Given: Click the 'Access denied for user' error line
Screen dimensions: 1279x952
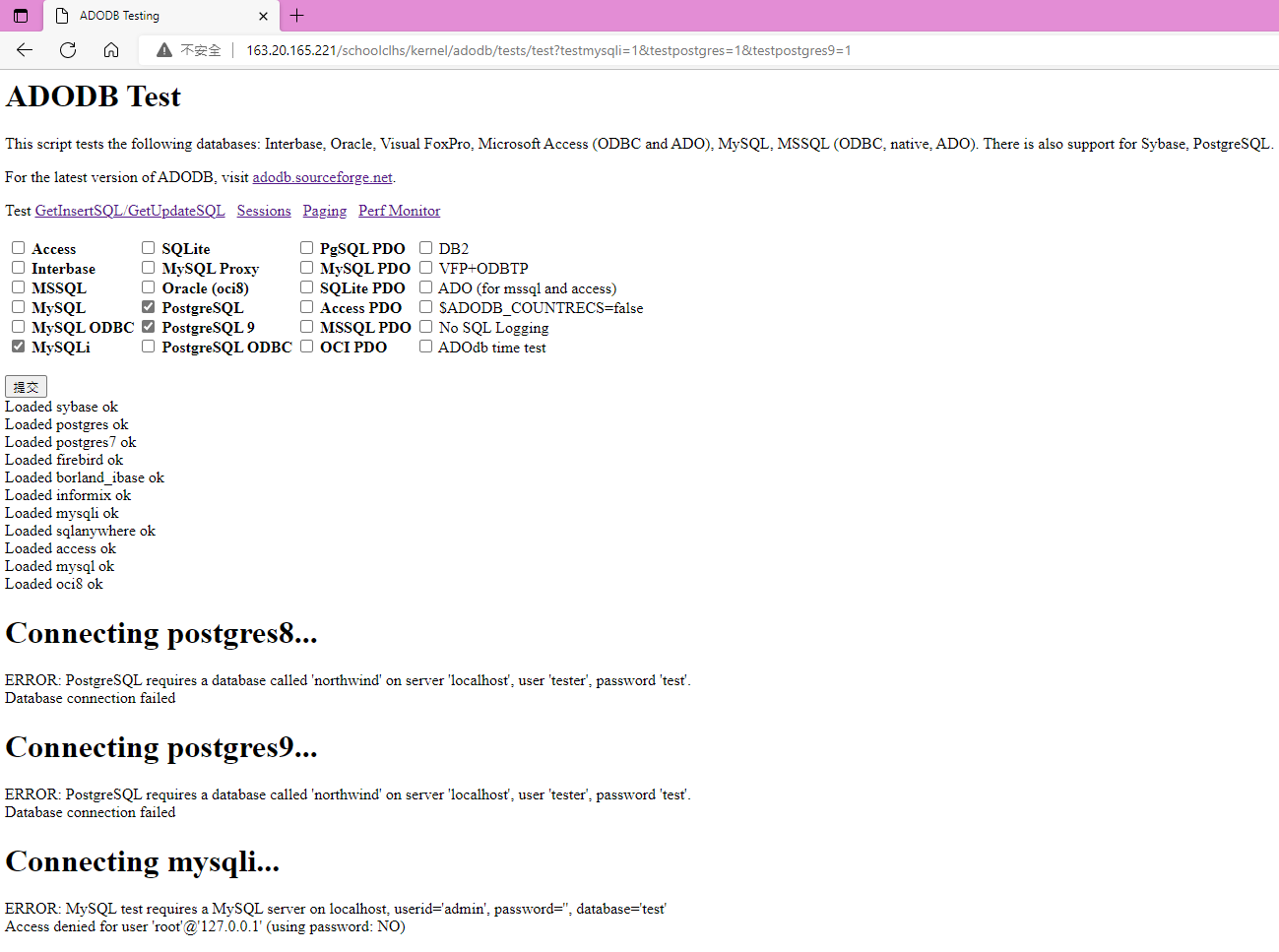Looking at the screenshot, I should tap(205, 926).
